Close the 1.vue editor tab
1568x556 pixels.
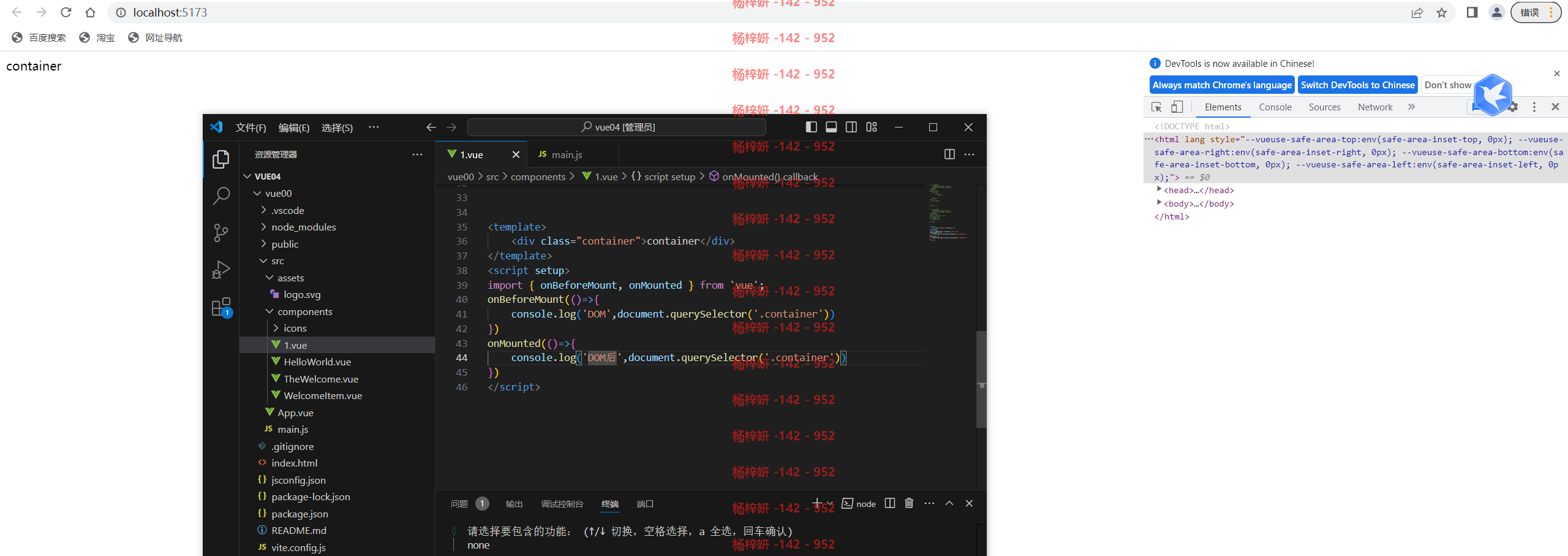click(x=516, y=154)
